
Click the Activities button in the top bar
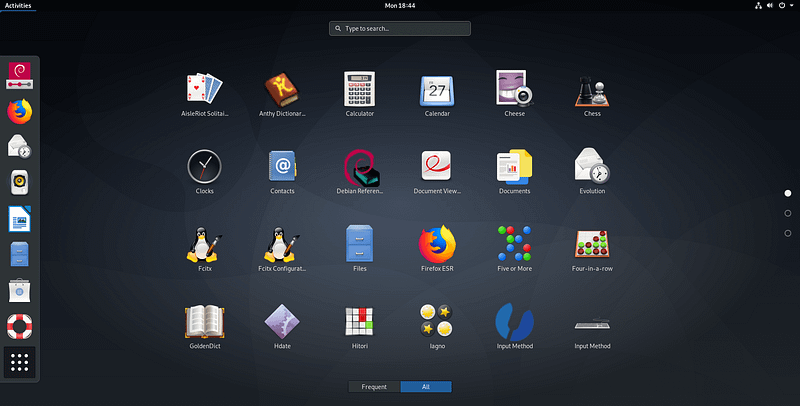pos(18,6)
